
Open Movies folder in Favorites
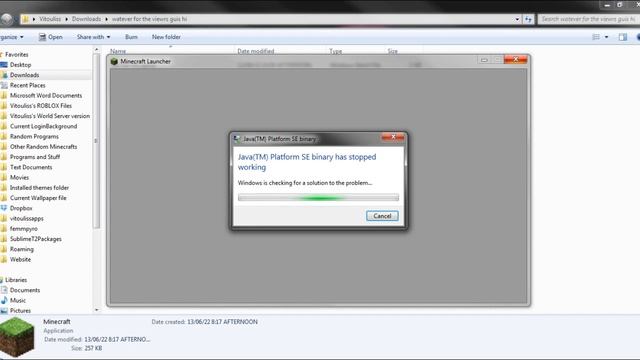(x=19, y=178)
